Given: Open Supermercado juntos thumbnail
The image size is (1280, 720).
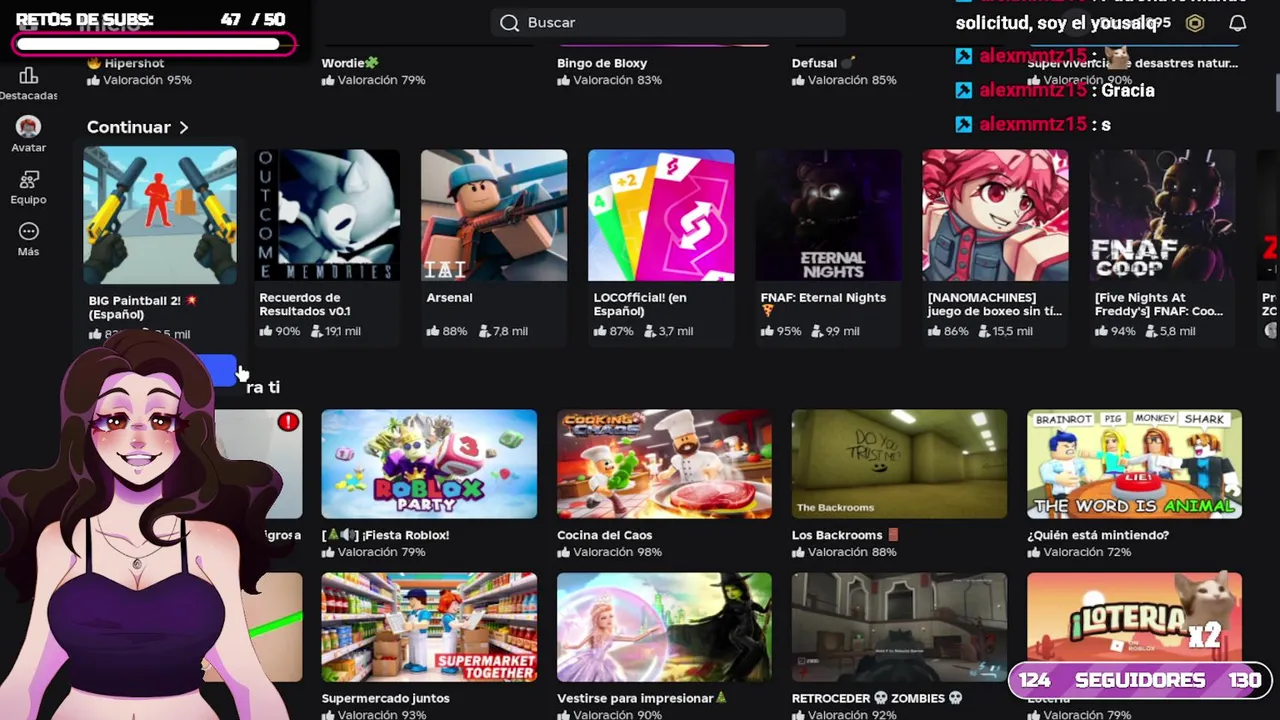Looking at the screenshot, I should (x=429, y=627).
